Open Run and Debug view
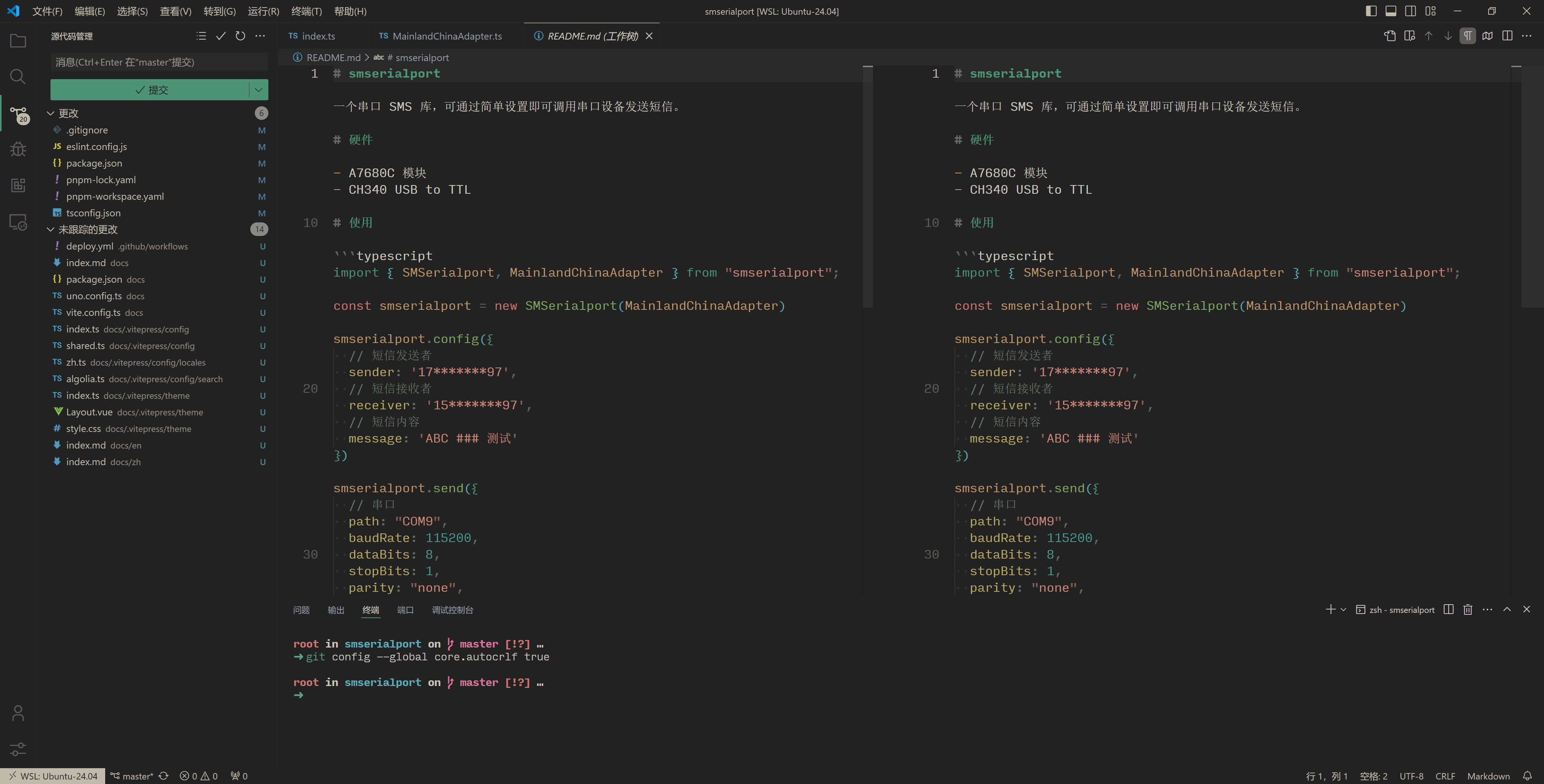The image size is (1544, 784). 18,149
